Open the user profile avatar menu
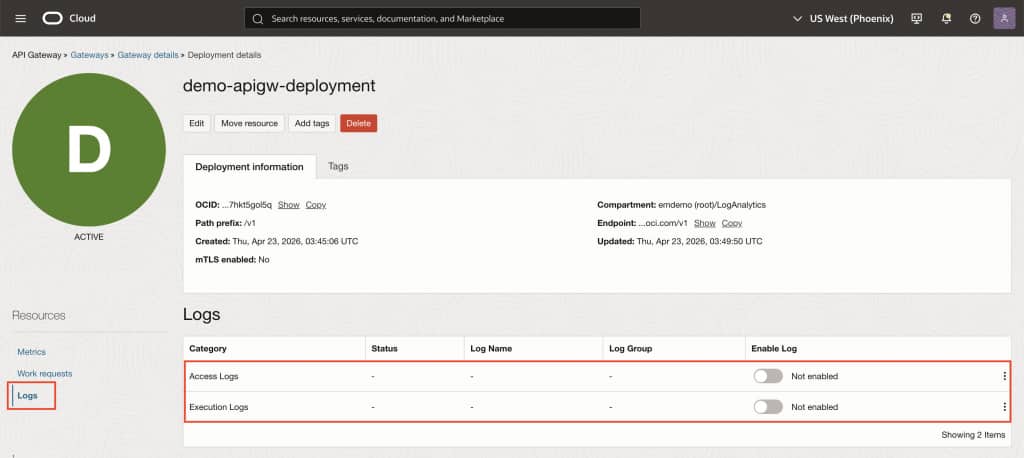 [x=1004, y=18]
